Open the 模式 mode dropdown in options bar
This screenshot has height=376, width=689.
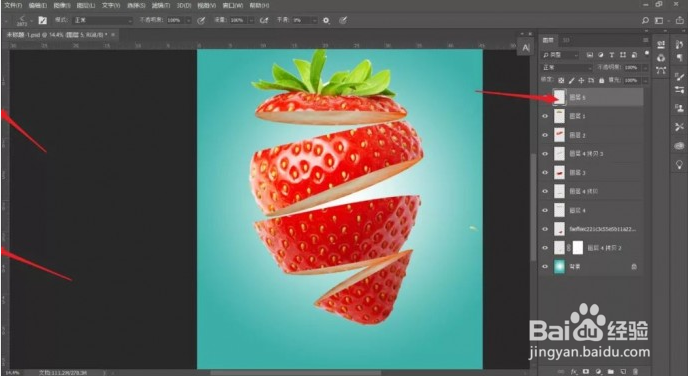(102, 20)
